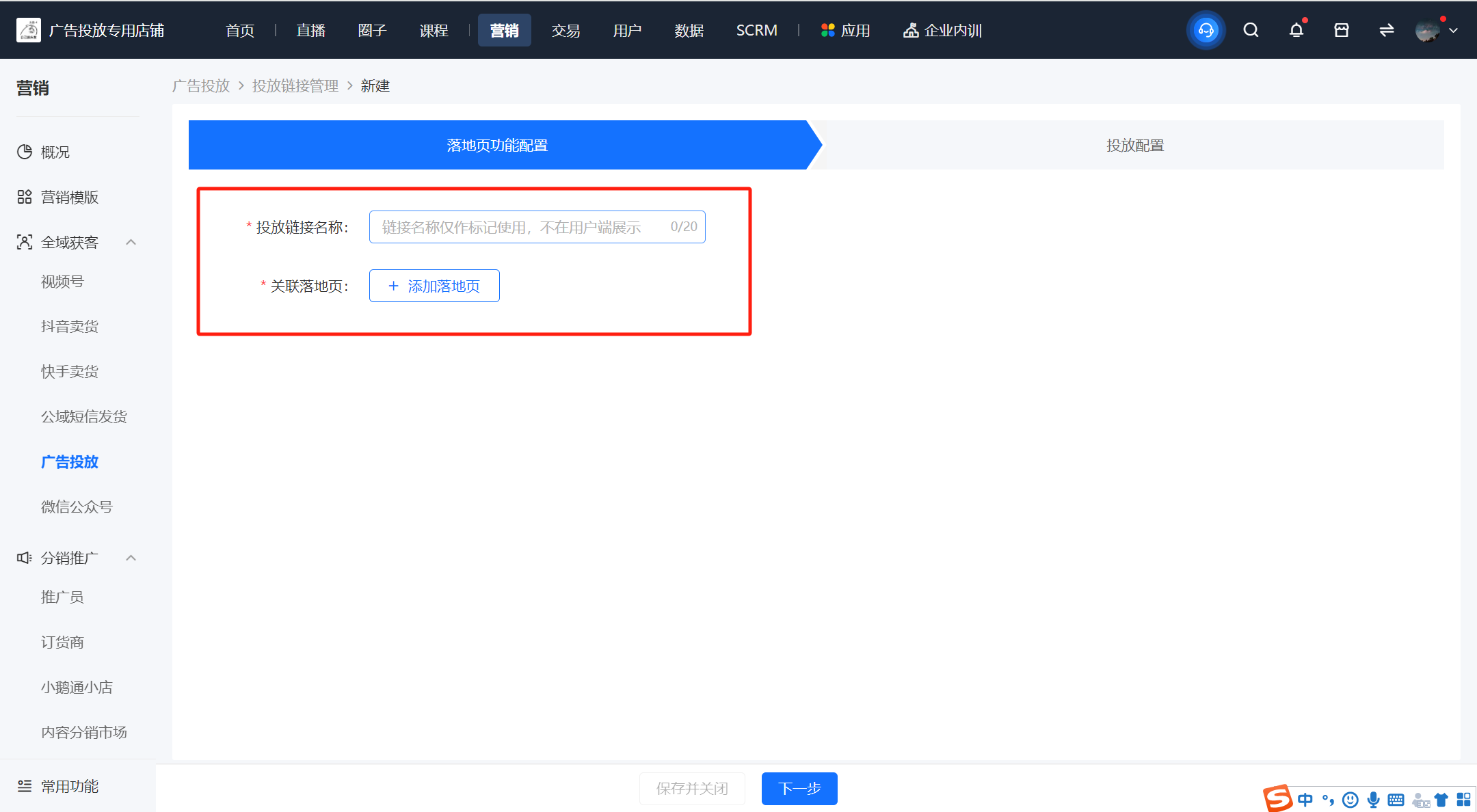
Task: Click the 新建 breadcrumb text
Action: (375, 85)
